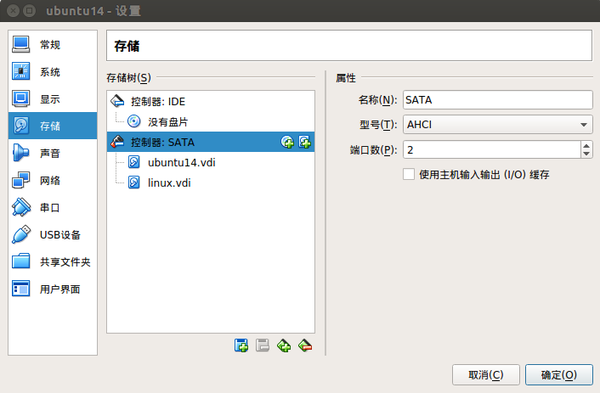Click the 取消(C) cancel button
Image resolution: width=600 pixels, height=393 pixels.
(486, 375)
